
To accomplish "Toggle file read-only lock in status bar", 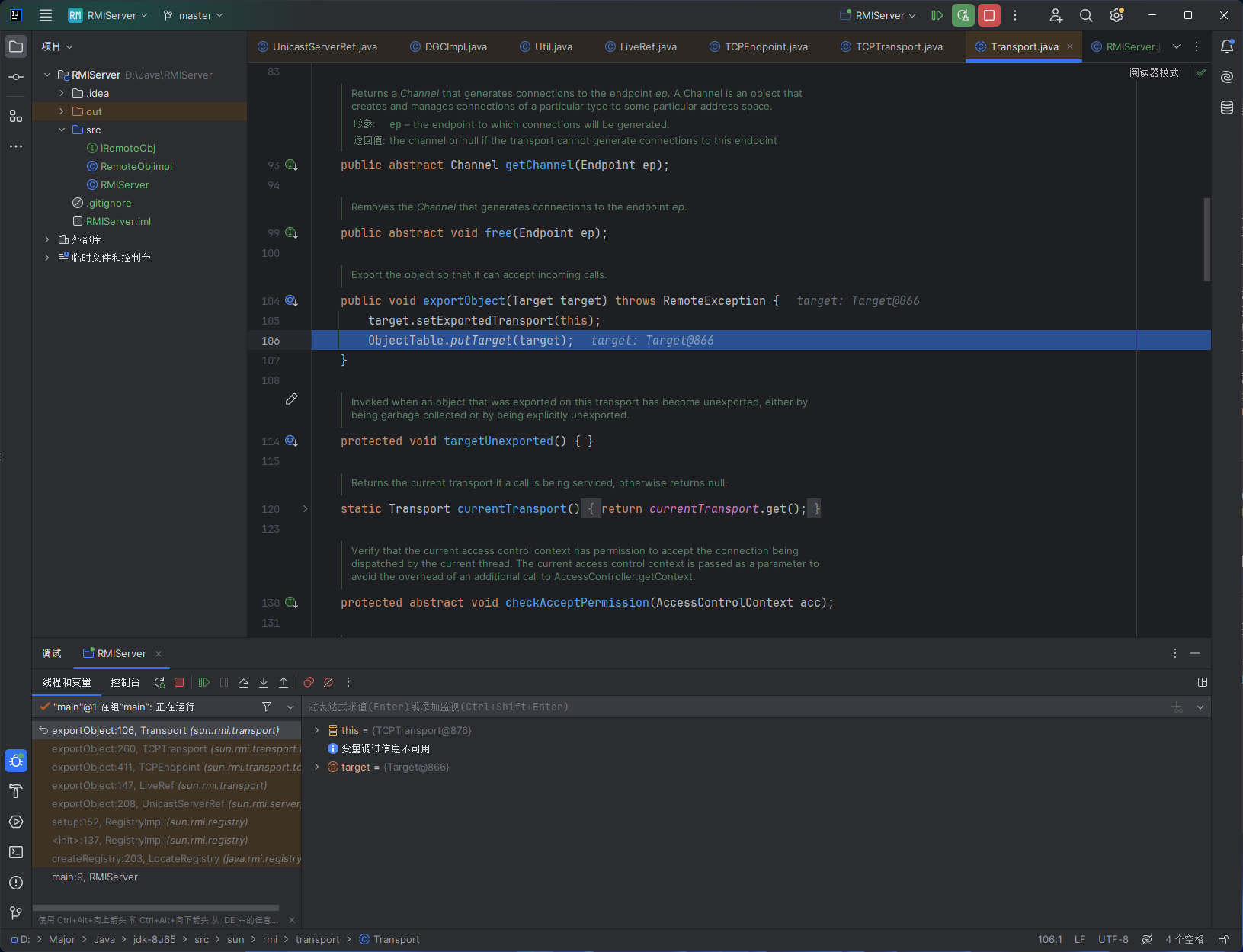I will (1223, 940).
